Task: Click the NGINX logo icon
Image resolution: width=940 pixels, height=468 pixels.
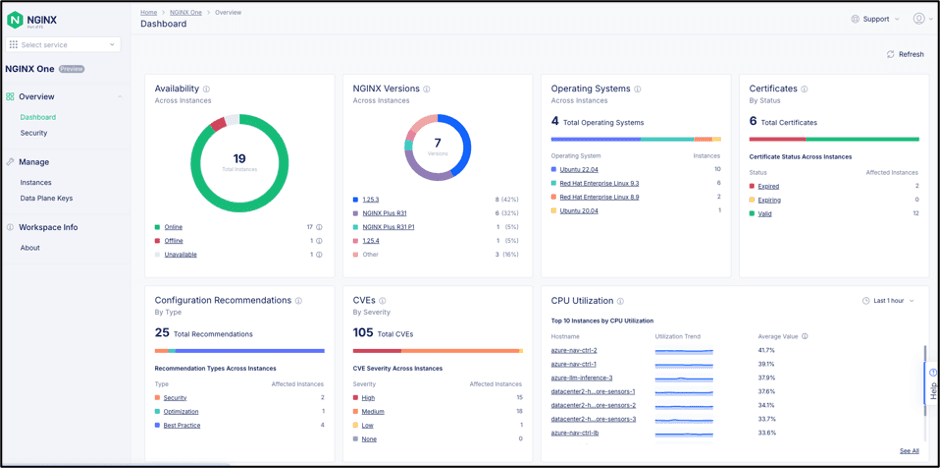Action: [16, 19]
